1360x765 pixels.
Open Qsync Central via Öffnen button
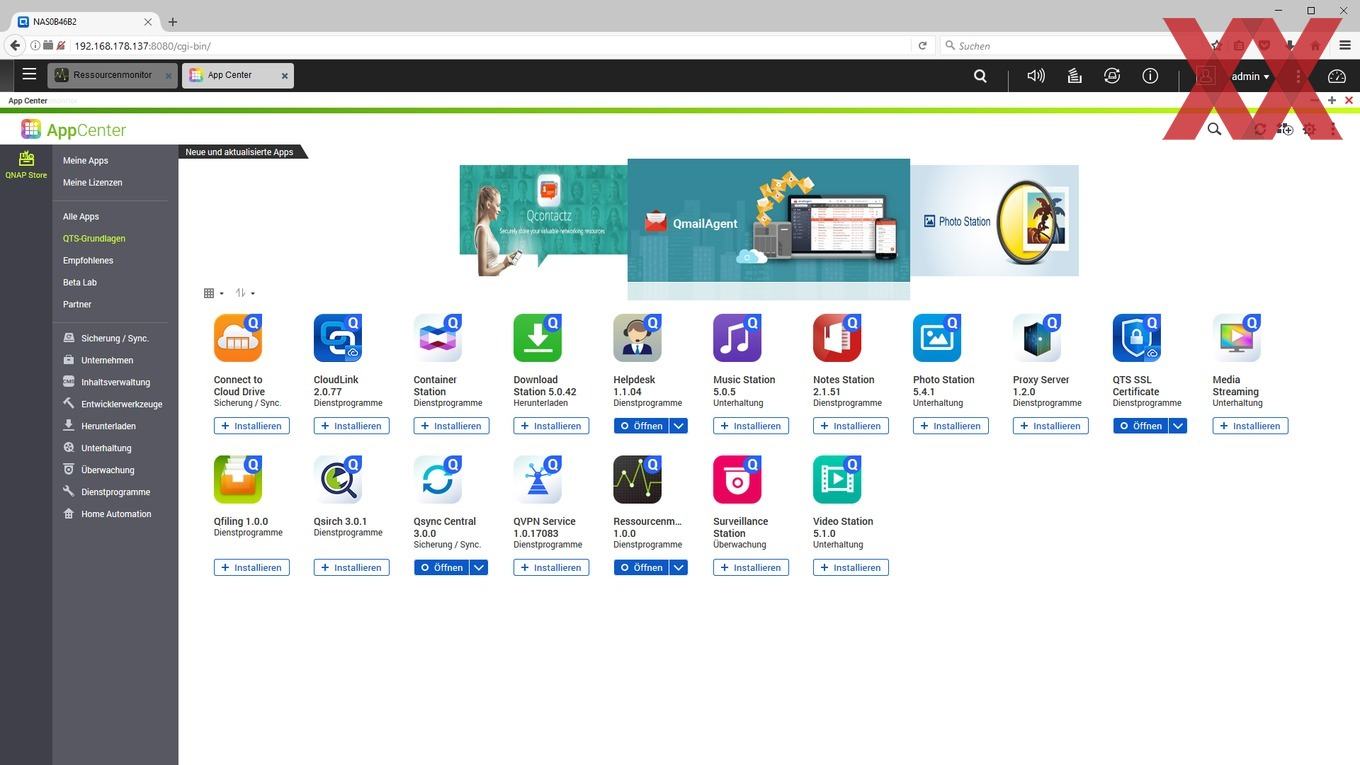[441, 568]
